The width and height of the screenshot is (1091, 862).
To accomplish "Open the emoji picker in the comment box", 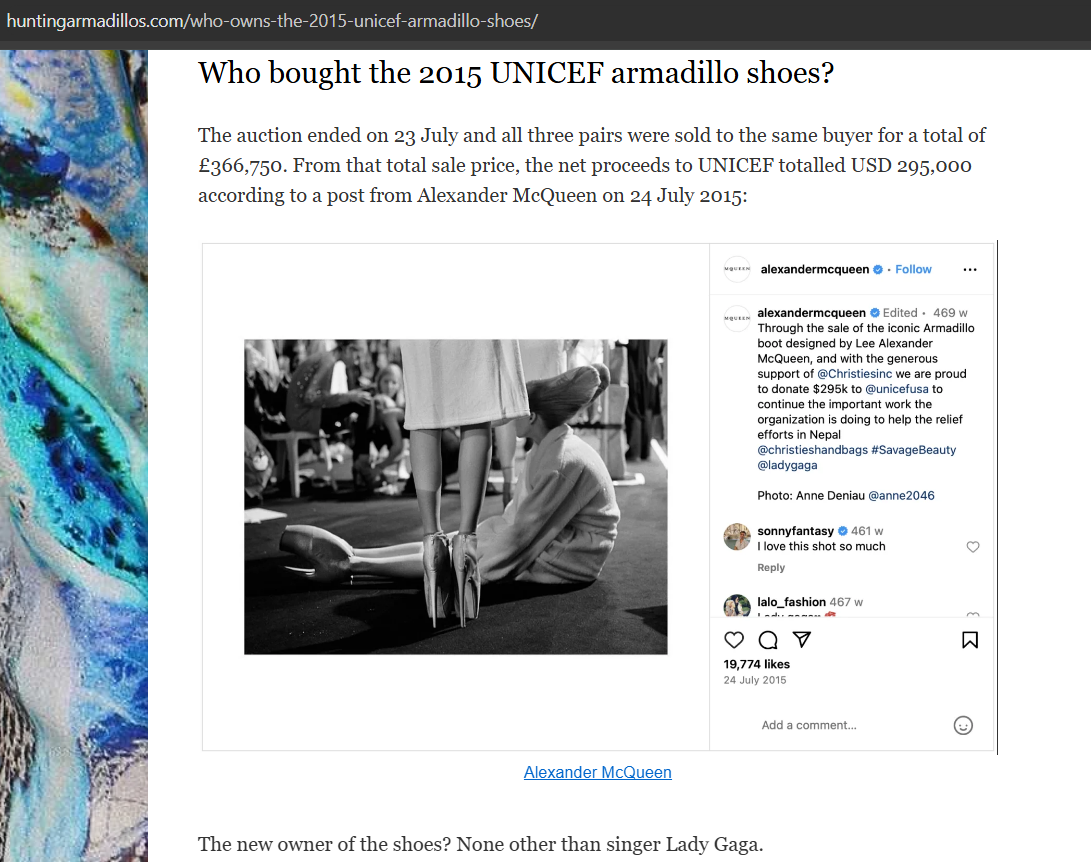I will click(962, 725).
